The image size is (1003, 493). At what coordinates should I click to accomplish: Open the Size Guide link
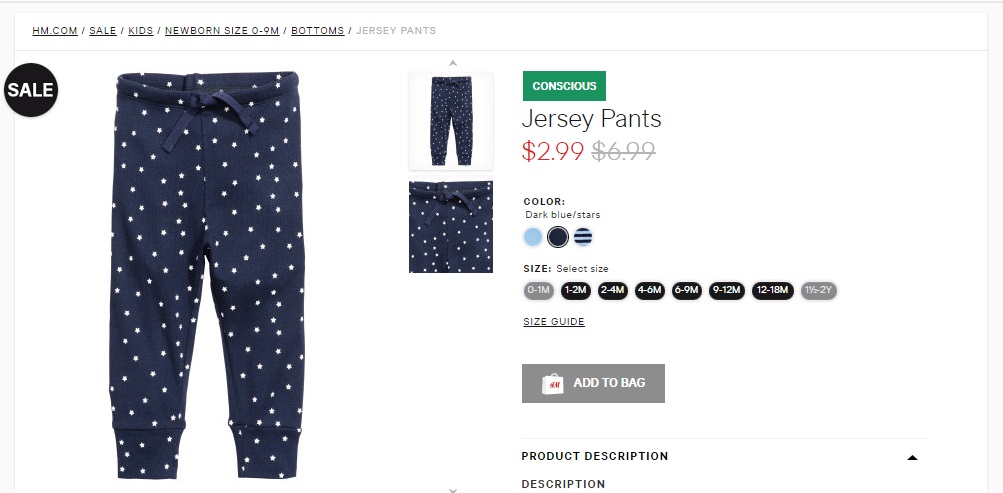point(553,322)
